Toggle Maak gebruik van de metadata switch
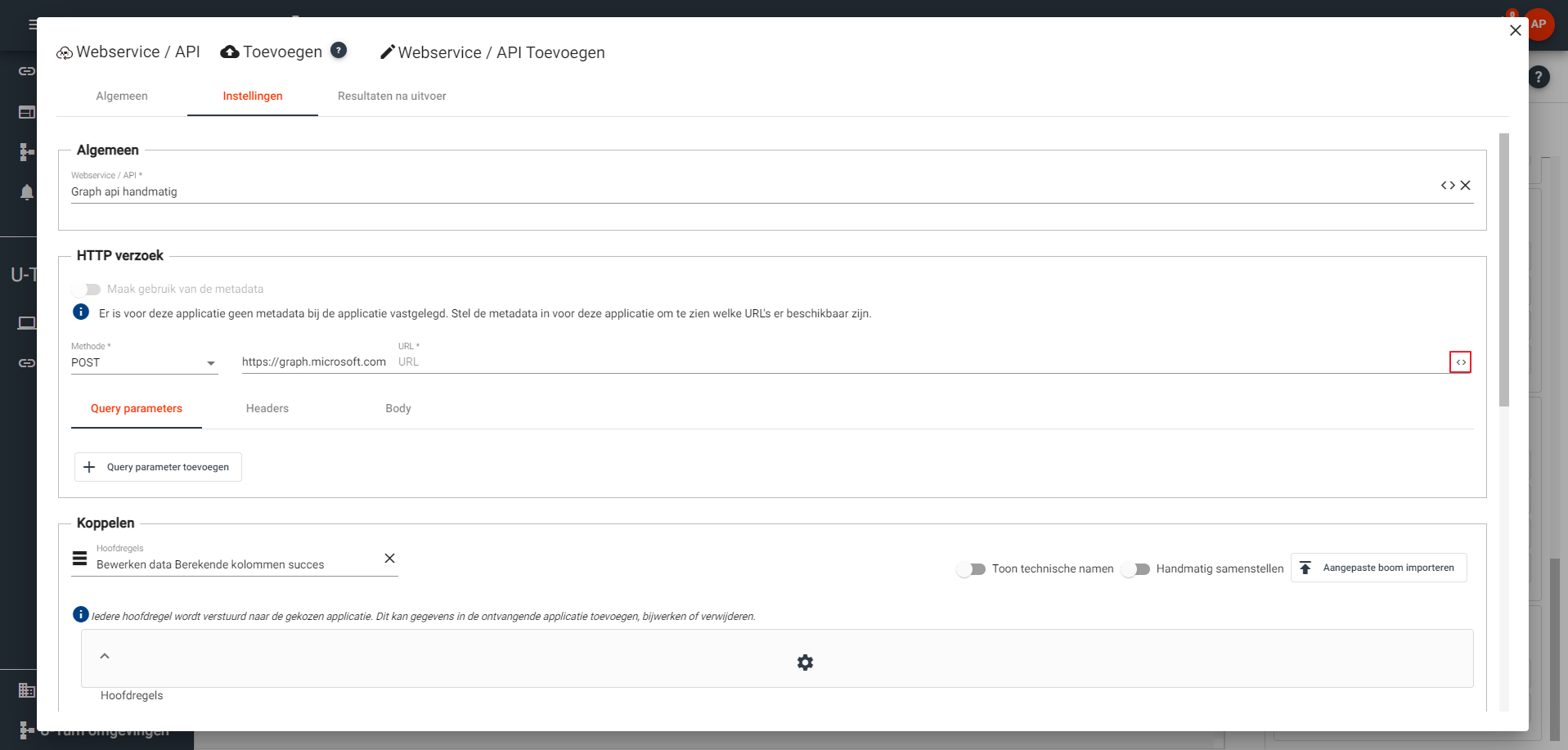Screen dimensions: 1568x750 coord(86,290)
